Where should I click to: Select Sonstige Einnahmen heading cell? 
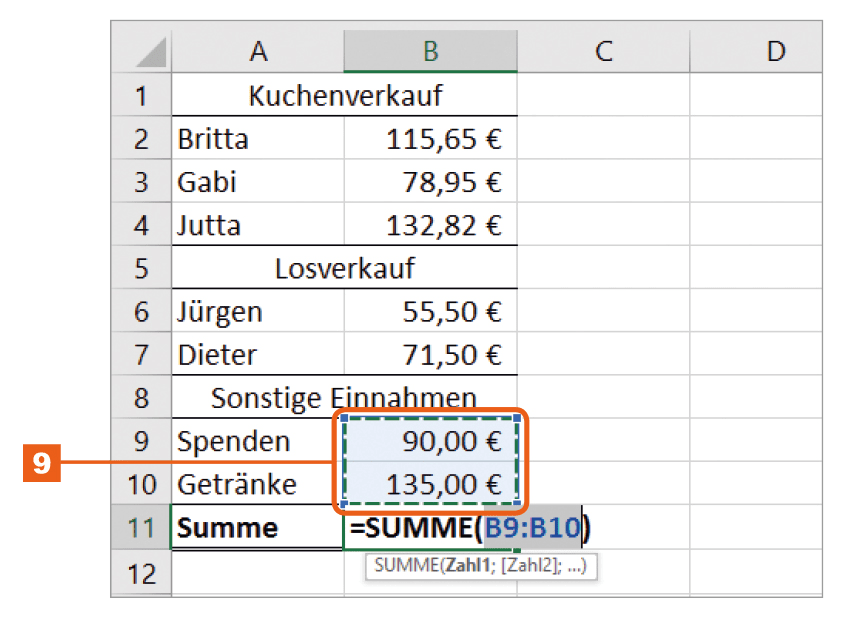coord(345,398)
